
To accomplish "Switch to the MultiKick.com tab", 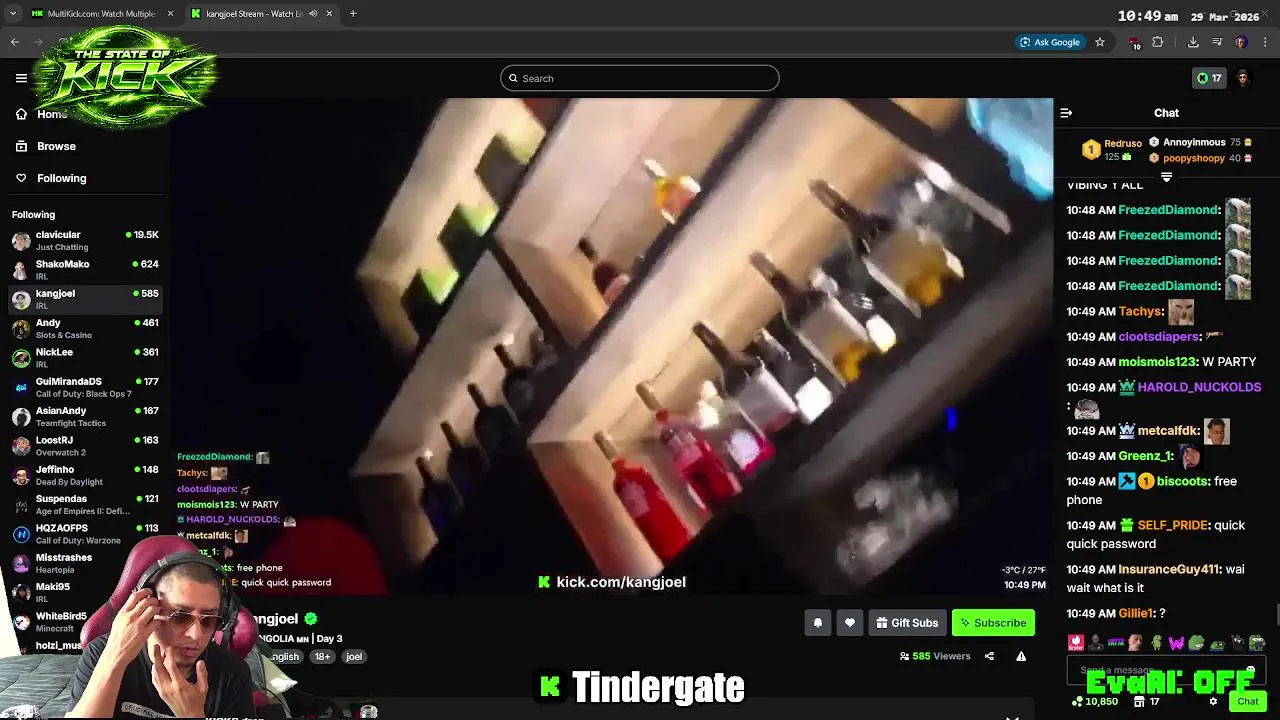I will tap(101, 14).
